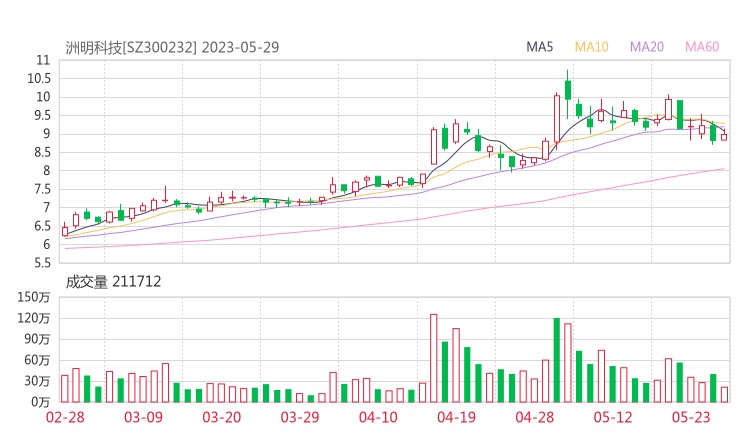Click the MA20 legend label
The width and height of the screenshot is (740, 440).
[x=647, y=47]
